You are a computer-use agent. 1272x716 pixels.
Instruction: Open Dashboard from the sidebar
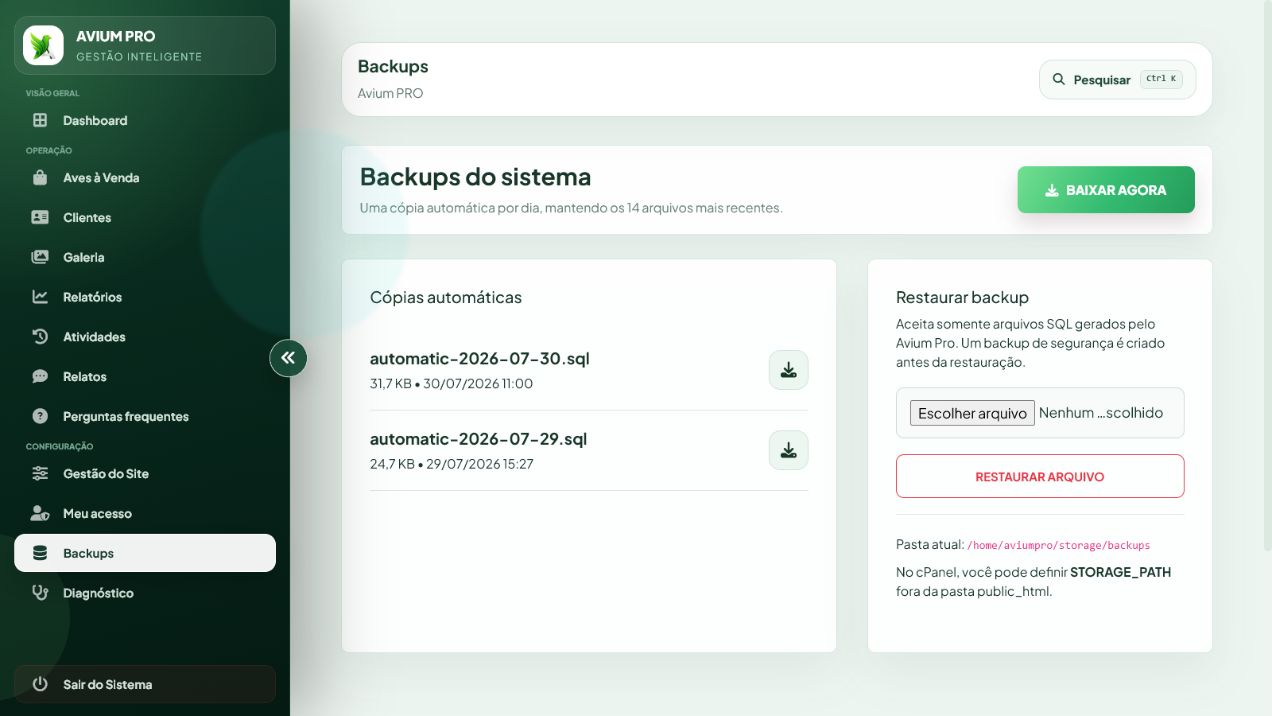coord(145,120)
